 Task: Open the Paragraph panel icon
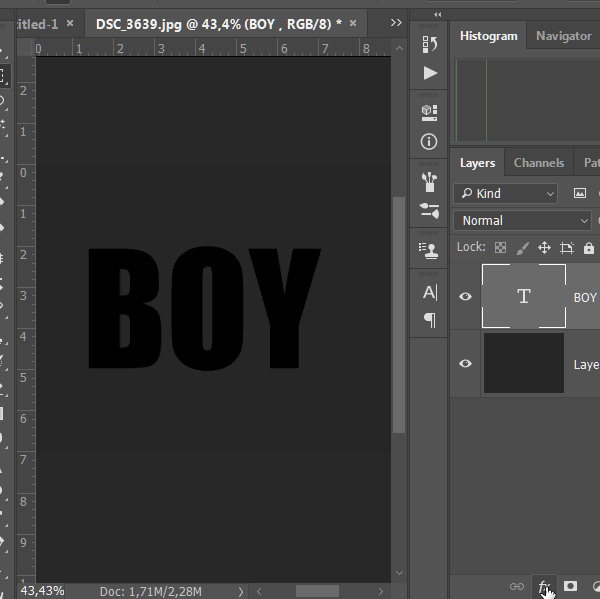[430, 320]
